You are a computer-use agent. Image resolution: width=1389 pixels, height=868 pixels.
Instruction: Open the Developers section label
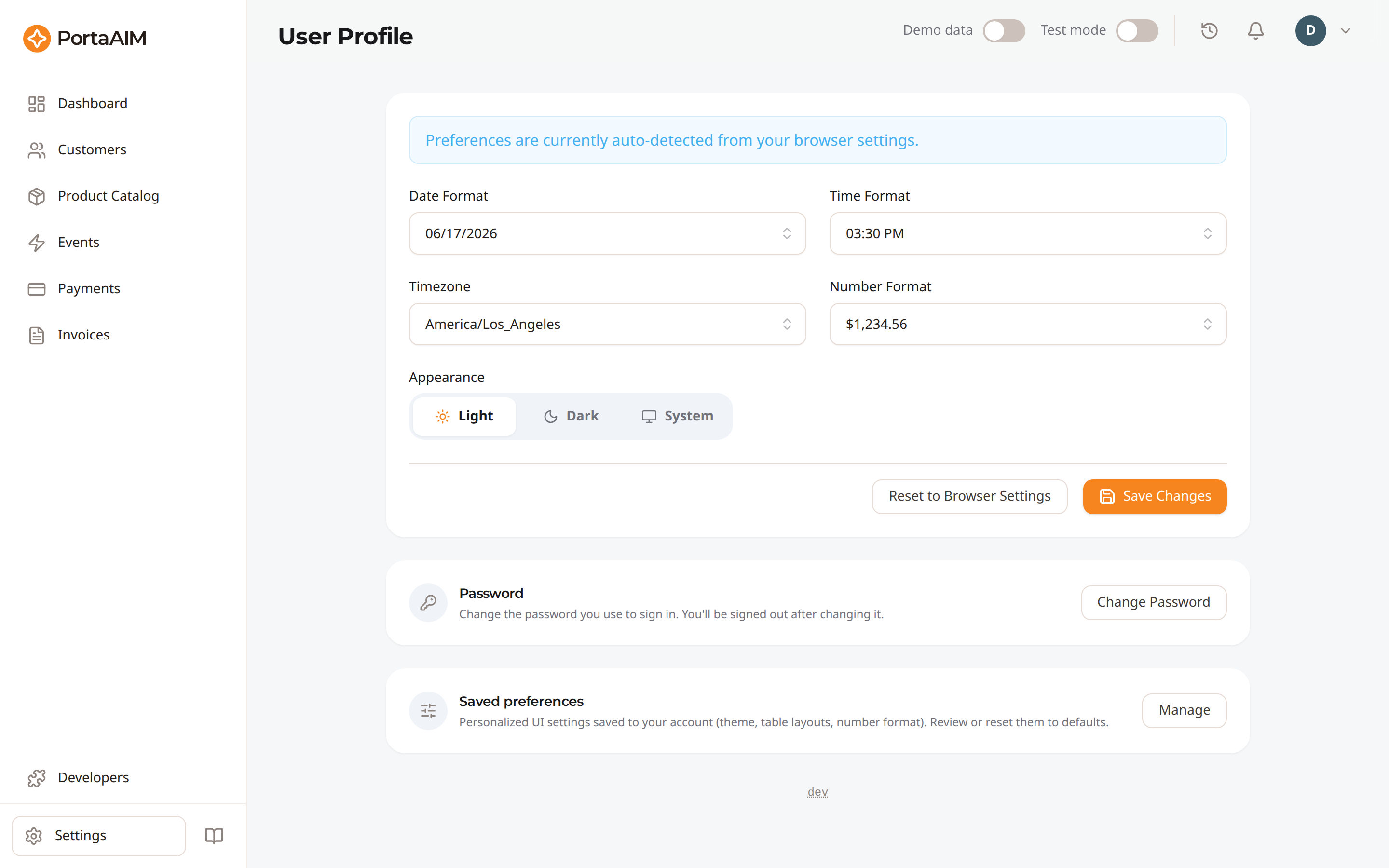(94, 778)
